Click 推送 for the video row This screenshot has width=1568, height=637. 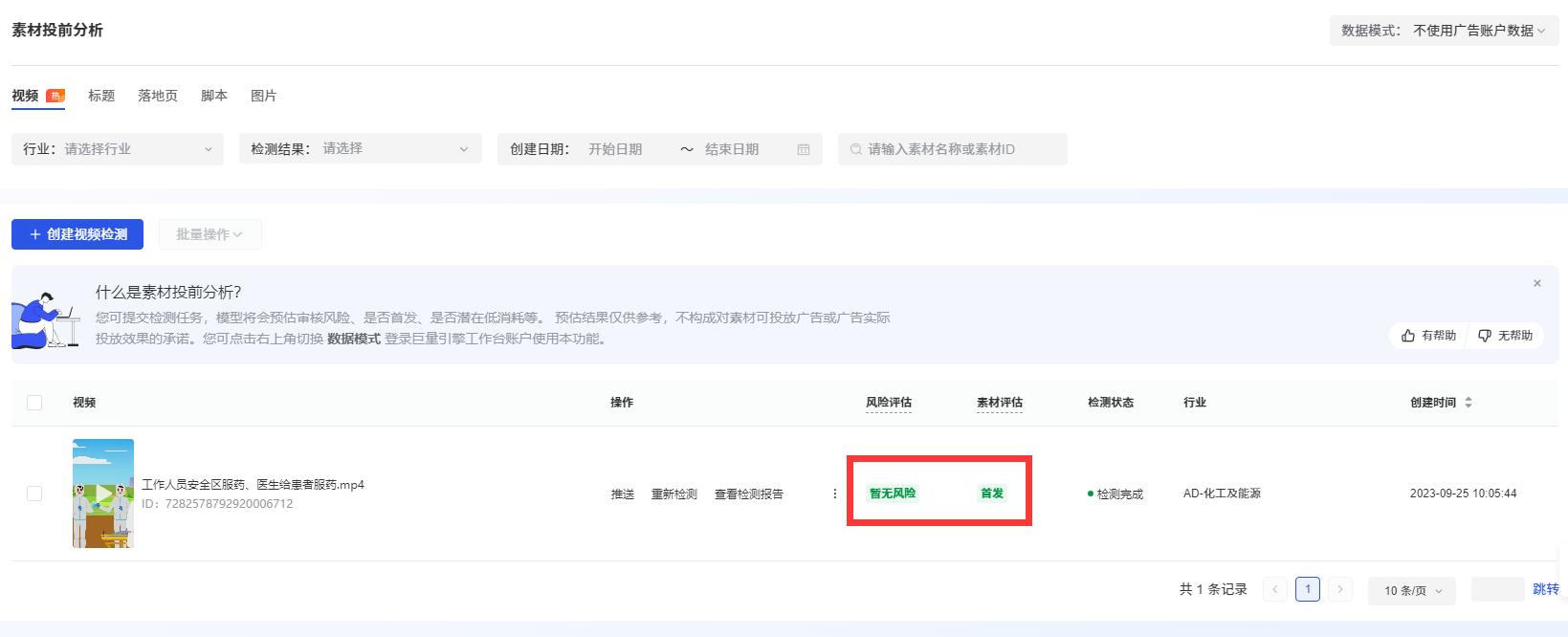tap(623, 494)
